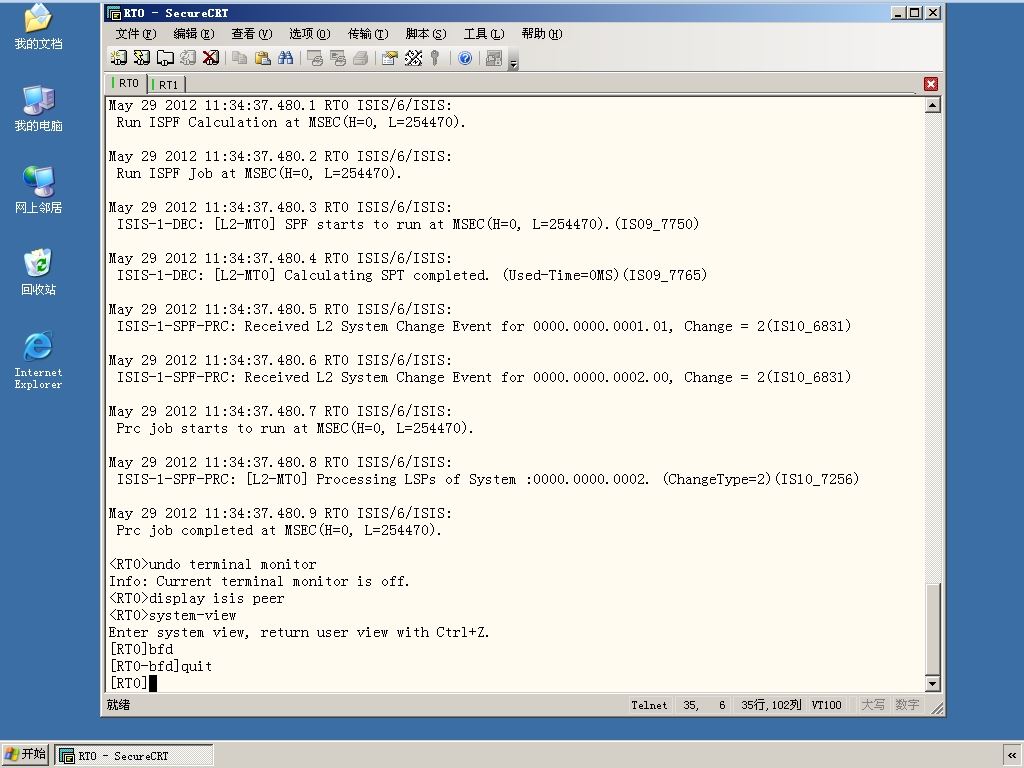This screenshot has height=768, width=1024.
Task: Click the Print Selection icon
Action: (338, 58)
